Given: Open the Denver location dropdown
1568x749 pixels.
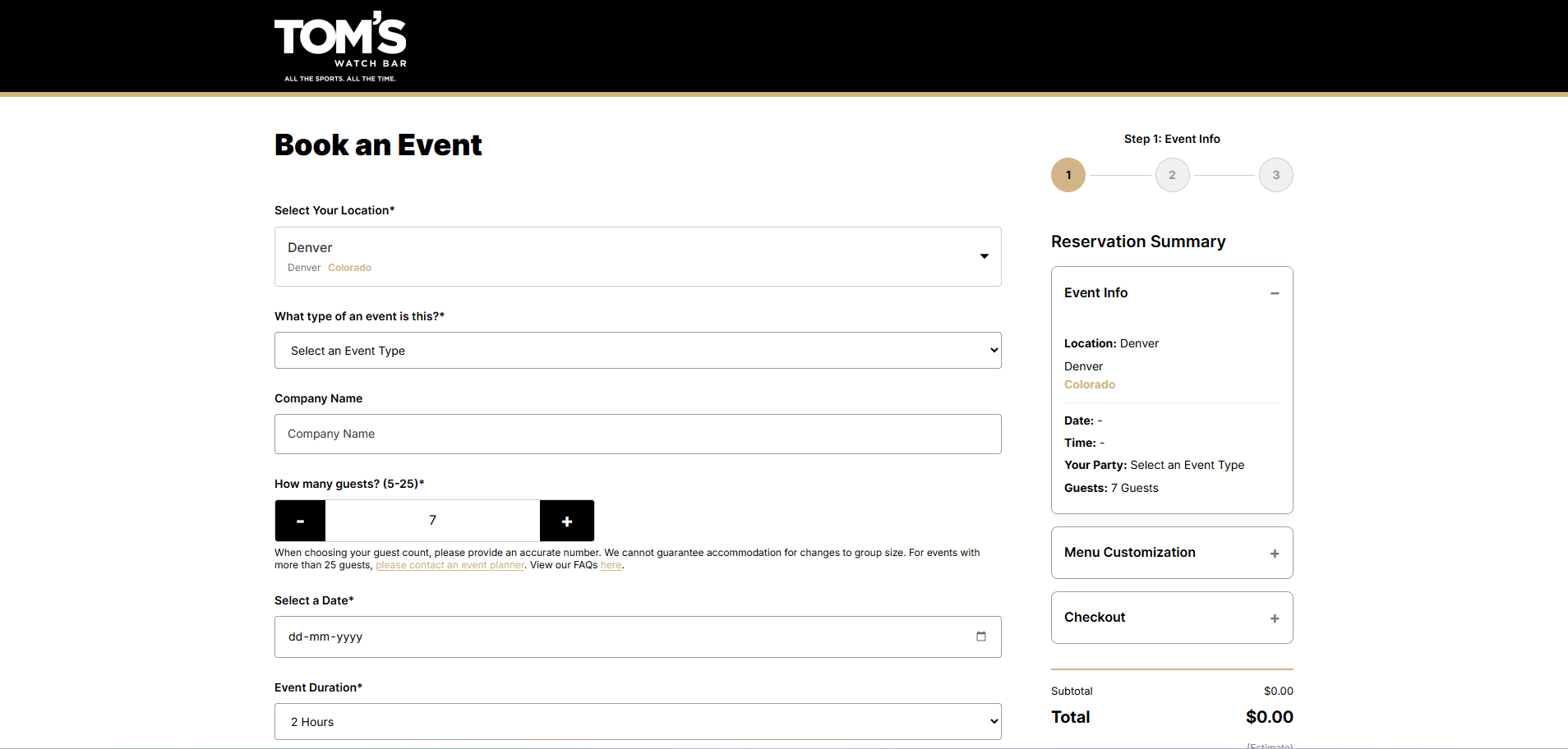Looking at the screenshot, I should (x=638, y=256).
